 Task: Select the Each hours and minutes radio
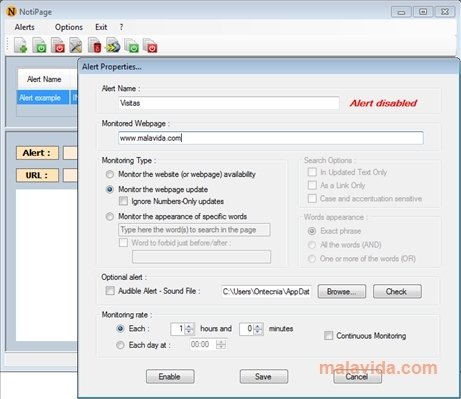pyautogui.click(x=120, y=329)
